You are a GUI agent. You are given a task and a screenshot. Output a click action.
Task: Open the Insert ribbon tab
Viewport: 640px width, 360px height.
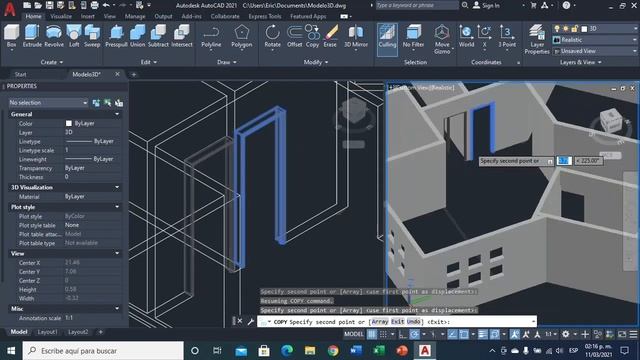pos(87,16)
